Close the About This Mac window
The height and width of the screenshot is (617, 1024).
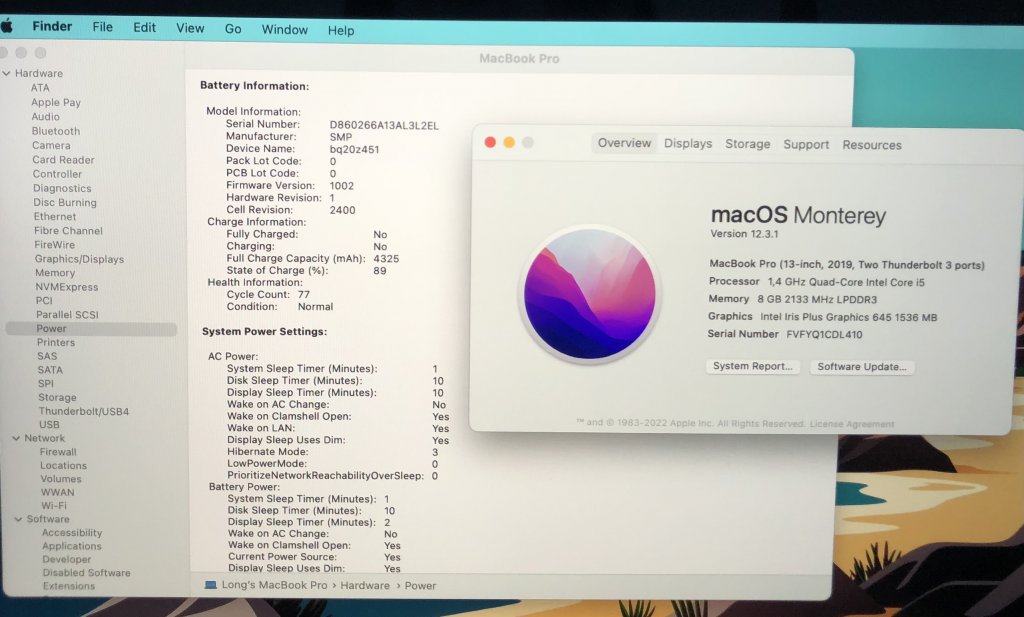[x=490, y=142]
